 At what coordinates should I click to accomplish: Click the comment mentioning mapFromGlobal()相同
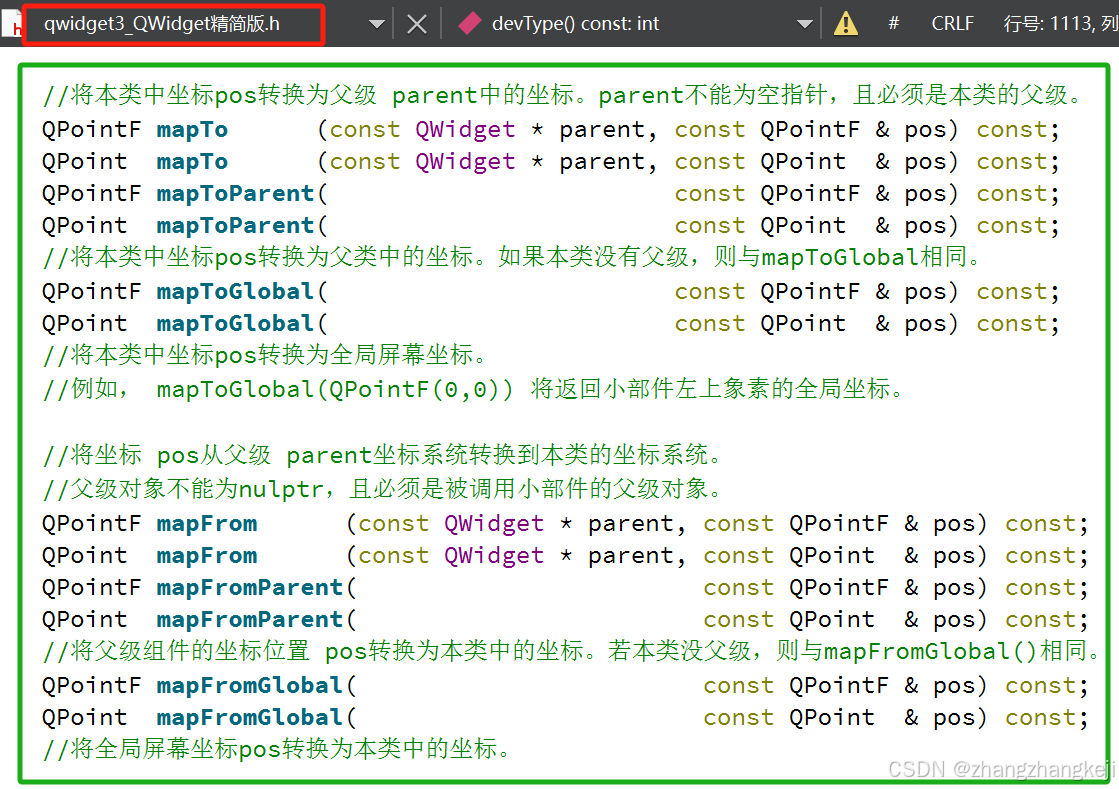click(x=572, y=651)
